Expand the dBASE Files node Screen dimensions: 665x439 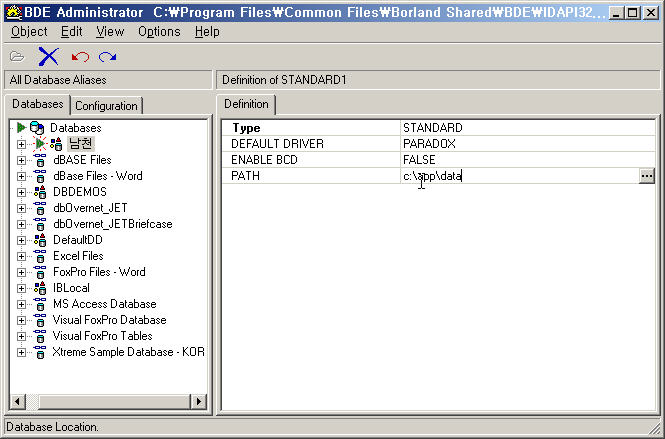[x=21, y=160]
